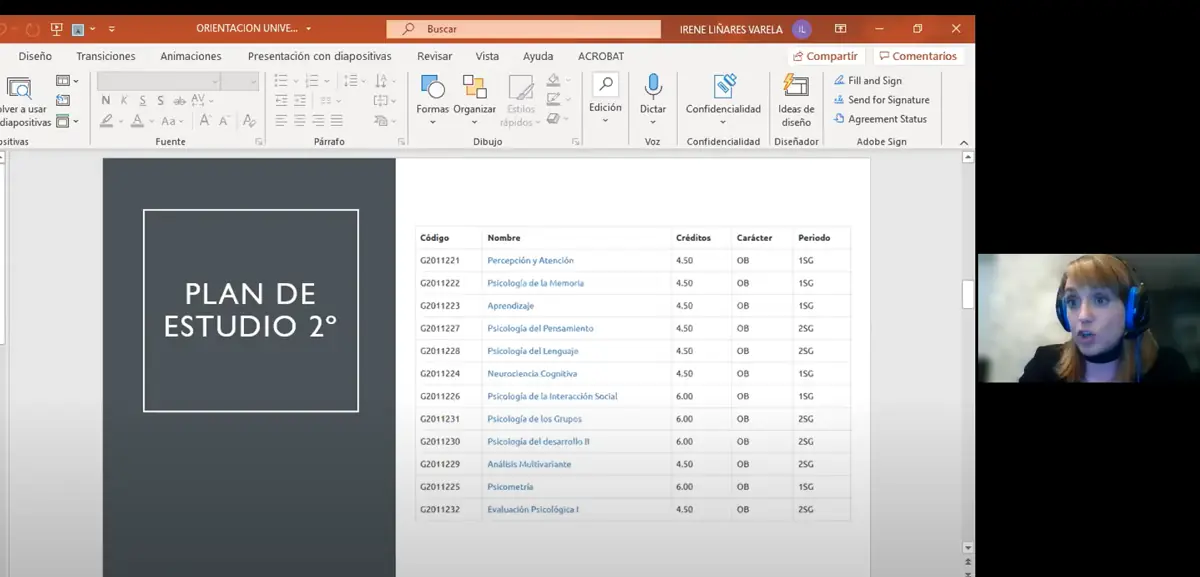The image size is (1200, 577).
Task: Open the Transiciones tab
Action: pos(106,56)
